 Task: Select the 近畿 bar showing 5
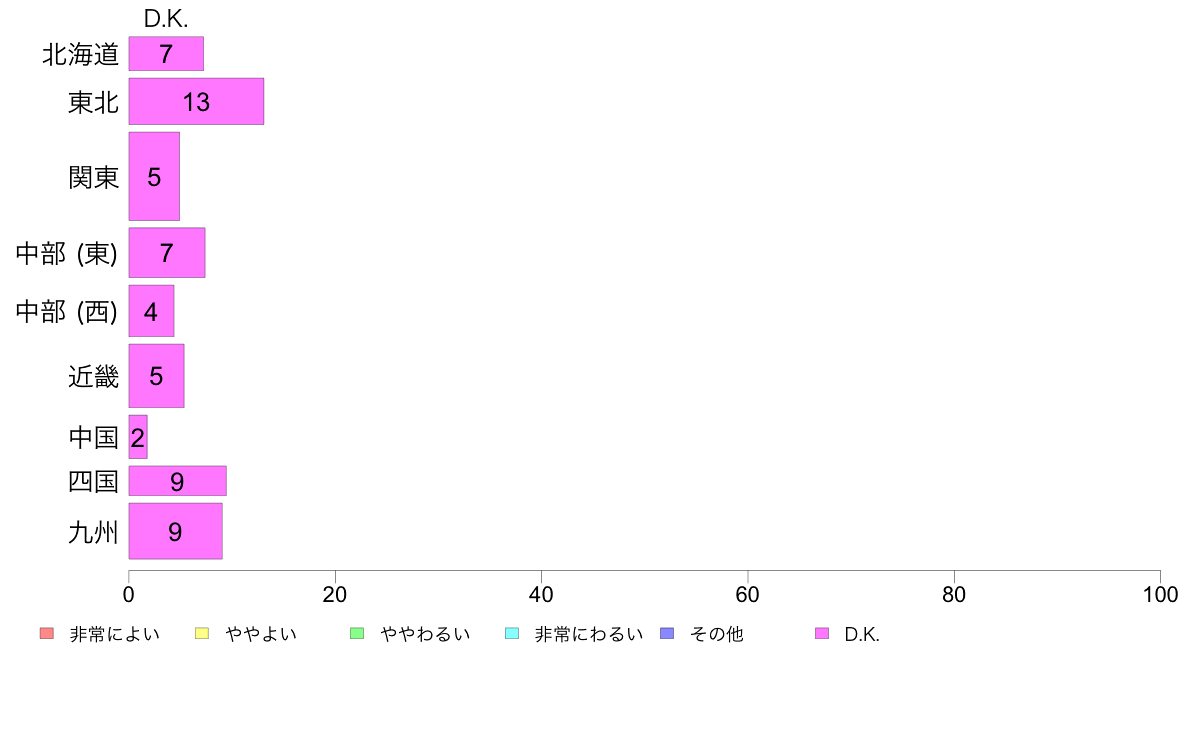(x=156, y=376)
